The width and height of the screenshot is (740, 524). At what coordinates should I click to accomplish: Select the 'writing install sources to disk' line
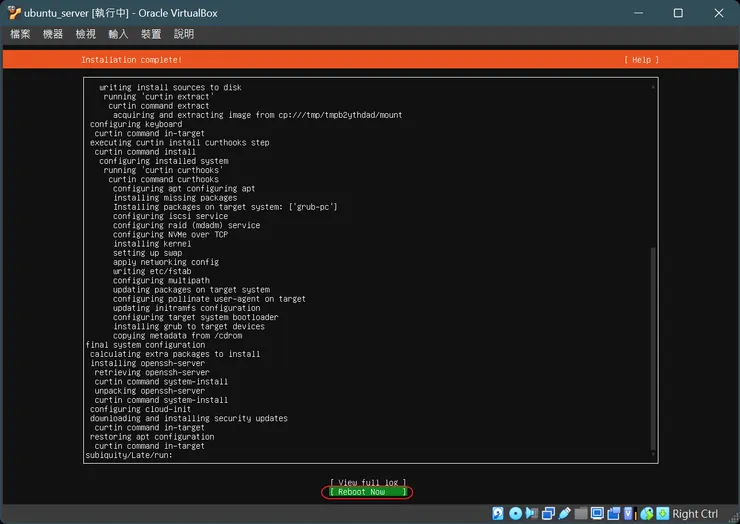point(170,87)
